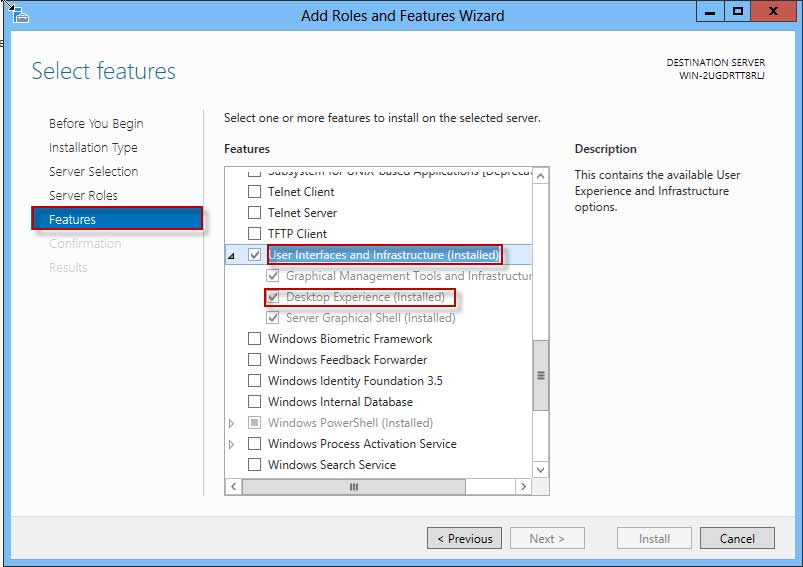Screen dimensions: 803x567
Task: Expand the Windows PowerShell node
Action: click(x=231, y=423)
